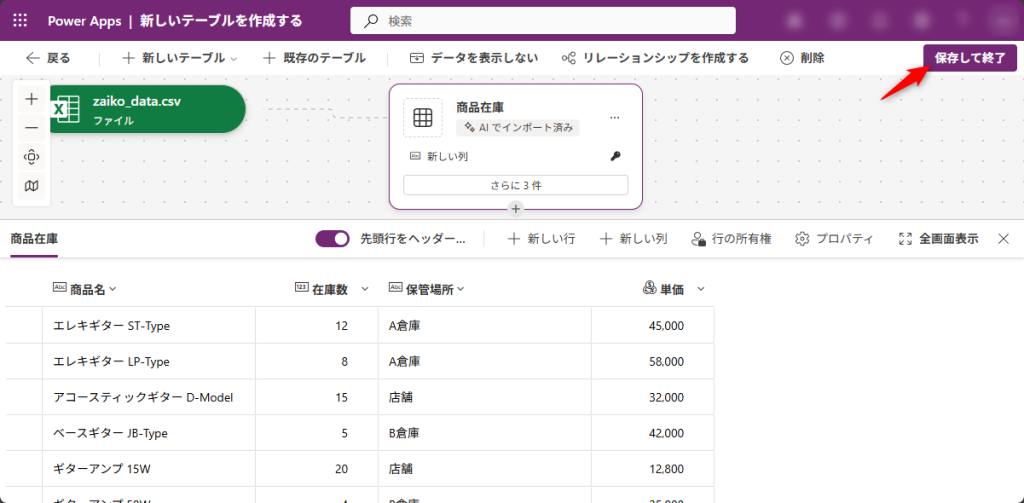Click stock count cell 12
Screen dimensions: 1024x503
pos(317,325)
